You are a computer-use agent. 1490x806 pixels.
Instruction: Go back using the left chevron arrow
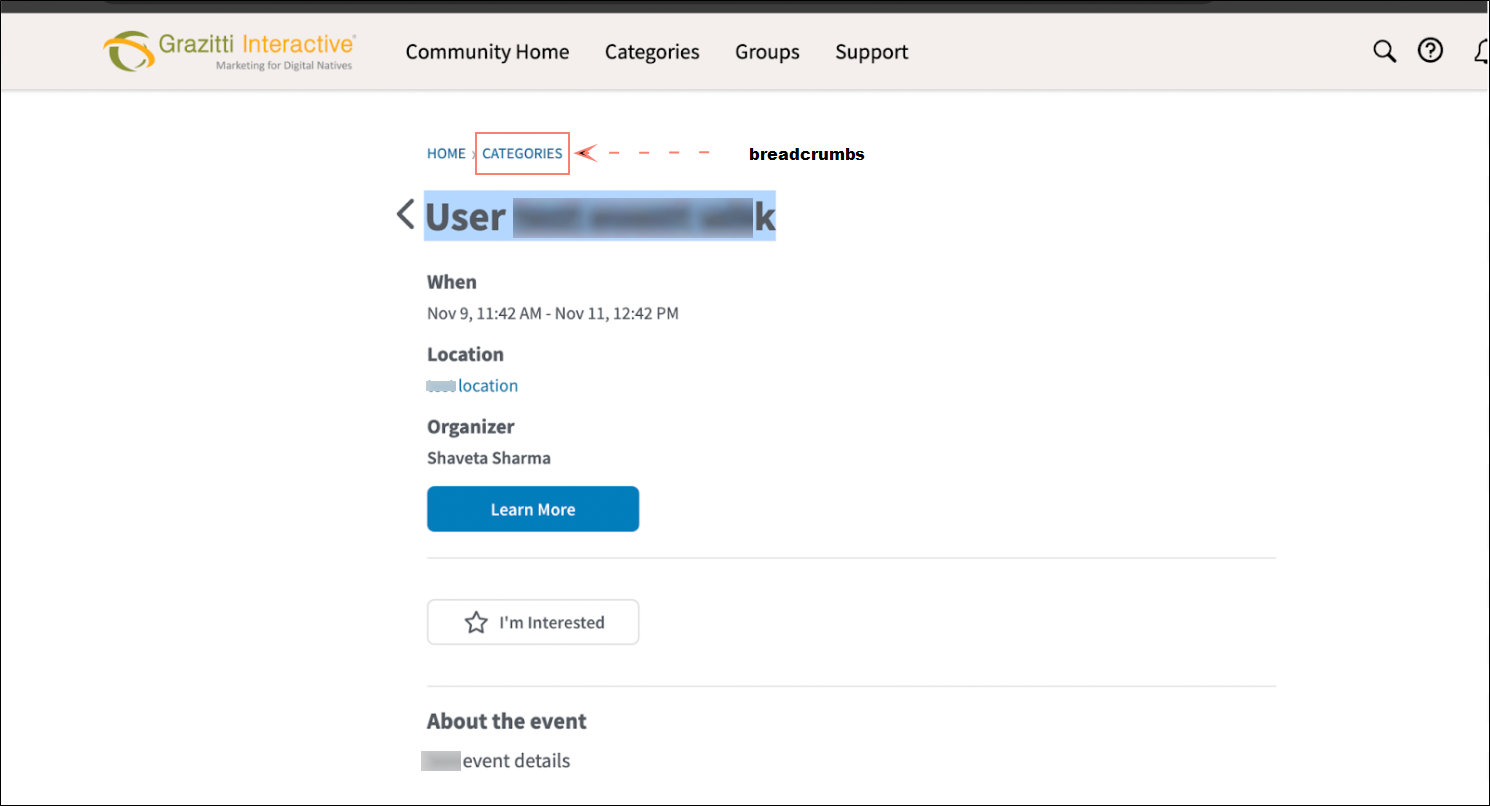[x=405, y=214]
